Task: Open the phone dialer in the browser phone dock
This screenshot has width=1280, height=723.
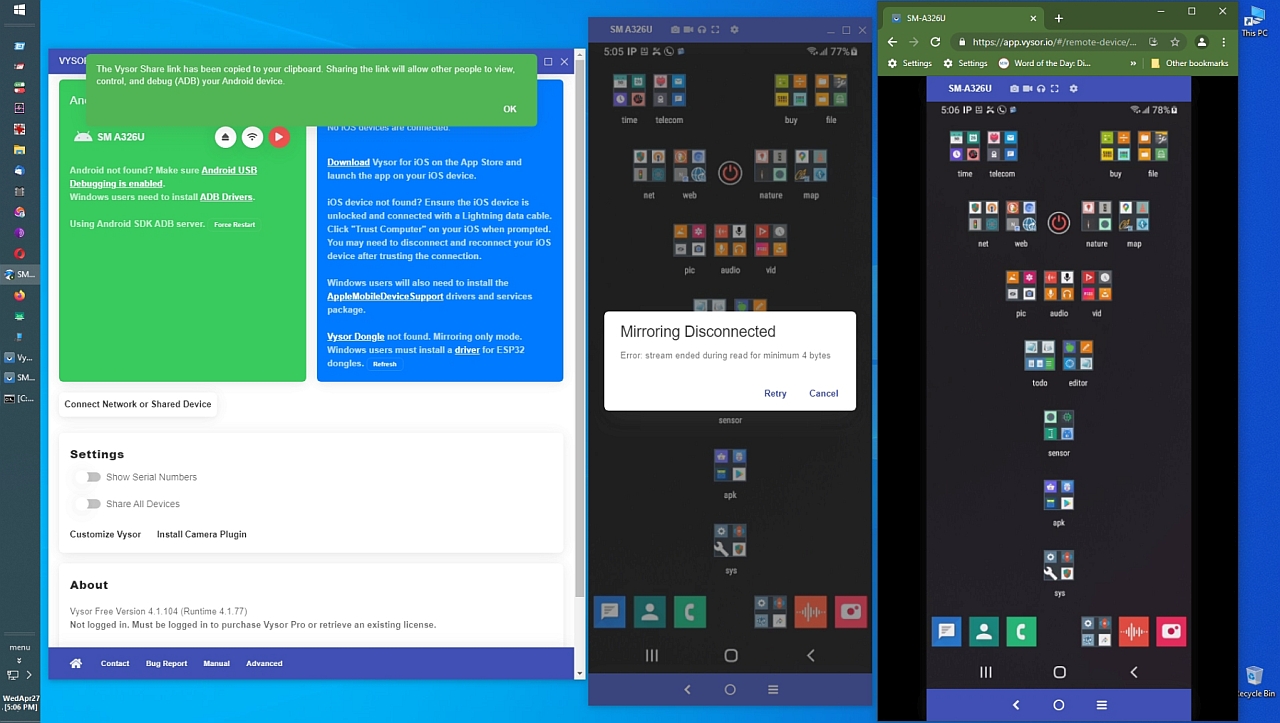Action: click(x=1021, y=631)
